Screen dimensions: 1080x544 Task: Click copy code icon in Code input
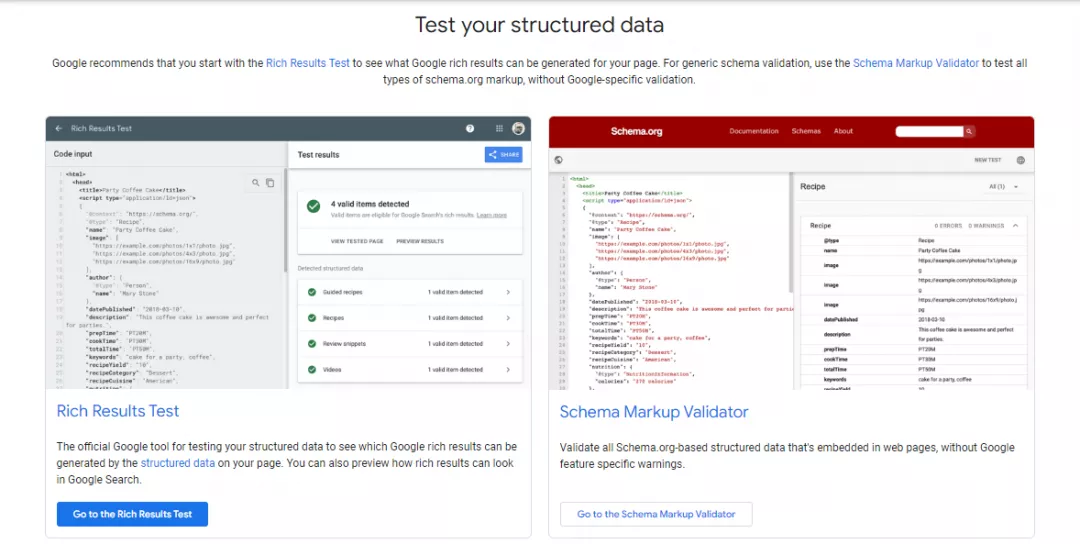pyautogui.click(x=270, y=182)
